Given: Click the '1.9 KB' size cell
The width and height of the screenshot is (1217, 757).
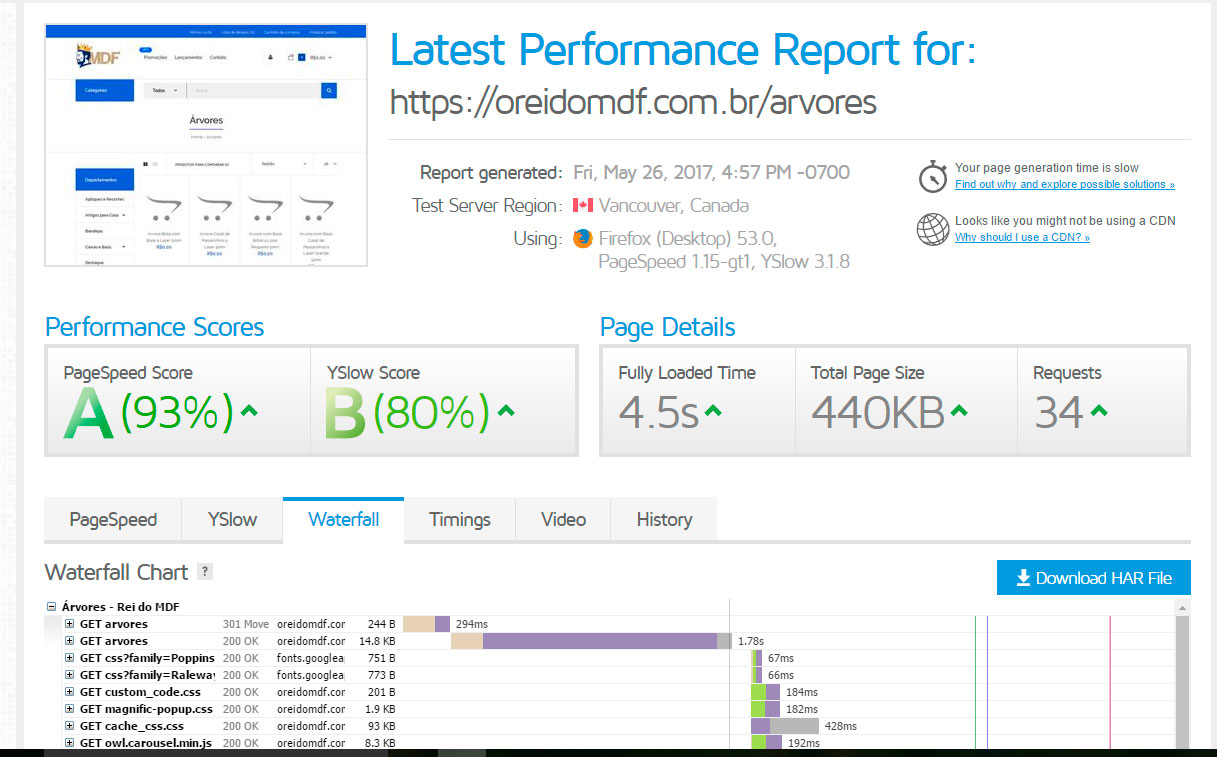Looking at the screenshot, I should tap(381, 709).
